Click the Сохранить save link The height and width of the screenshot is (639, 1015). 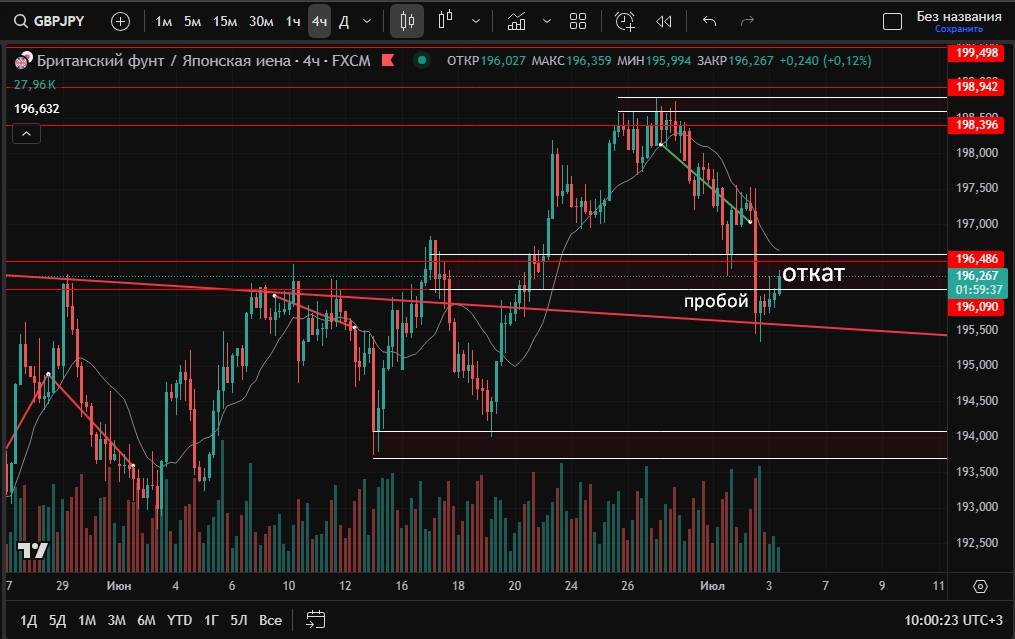[x=959, y=29]
